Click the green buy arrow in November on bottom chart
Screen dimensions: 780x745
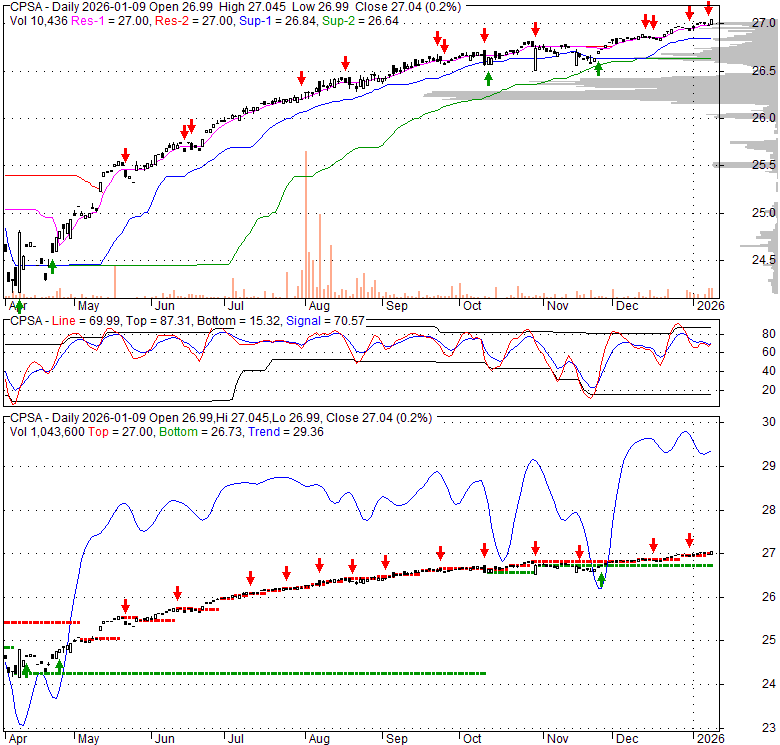coord(601,579)
